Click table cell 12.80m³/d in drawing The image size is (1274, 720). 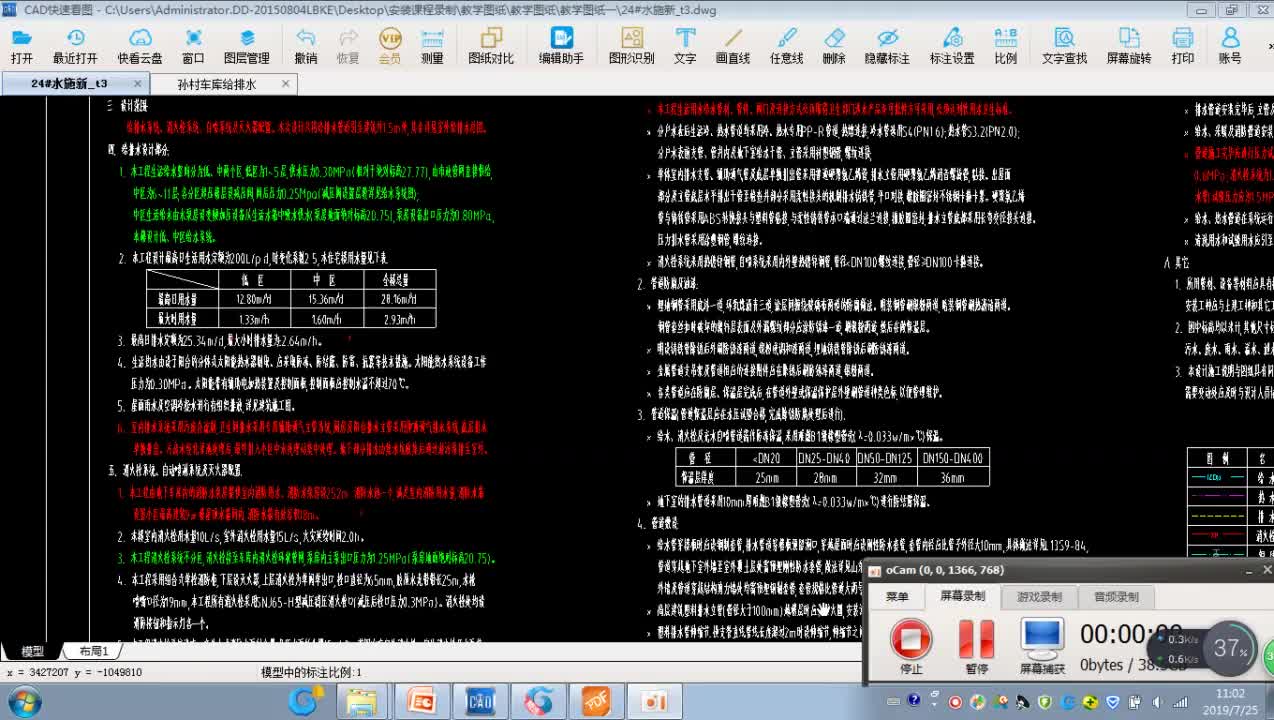tap(254, 299)
